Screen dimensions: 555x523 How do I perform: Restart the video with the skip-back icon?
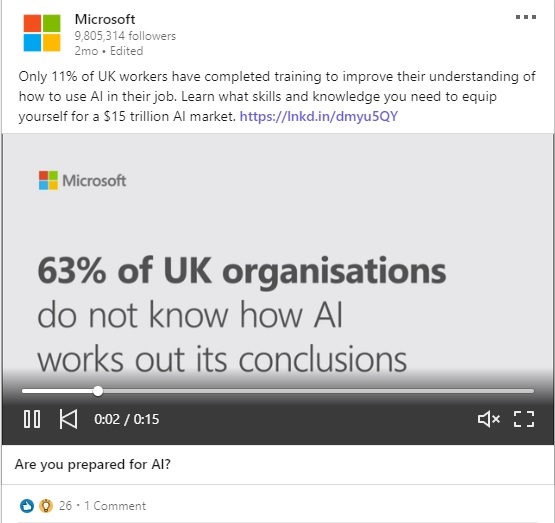[x=68, y=419]
